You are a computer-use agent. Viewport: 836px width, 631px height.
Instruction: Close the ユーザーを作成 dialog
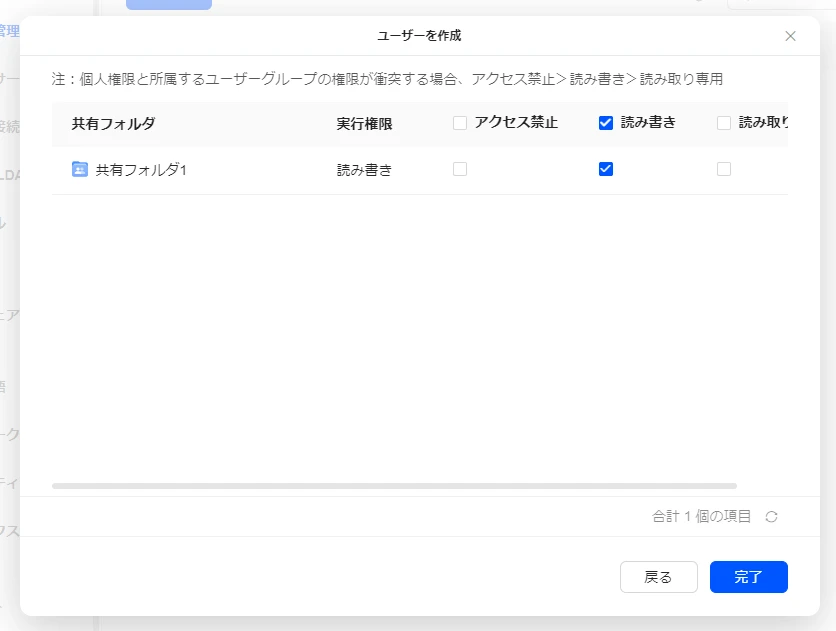pos(790,36)
